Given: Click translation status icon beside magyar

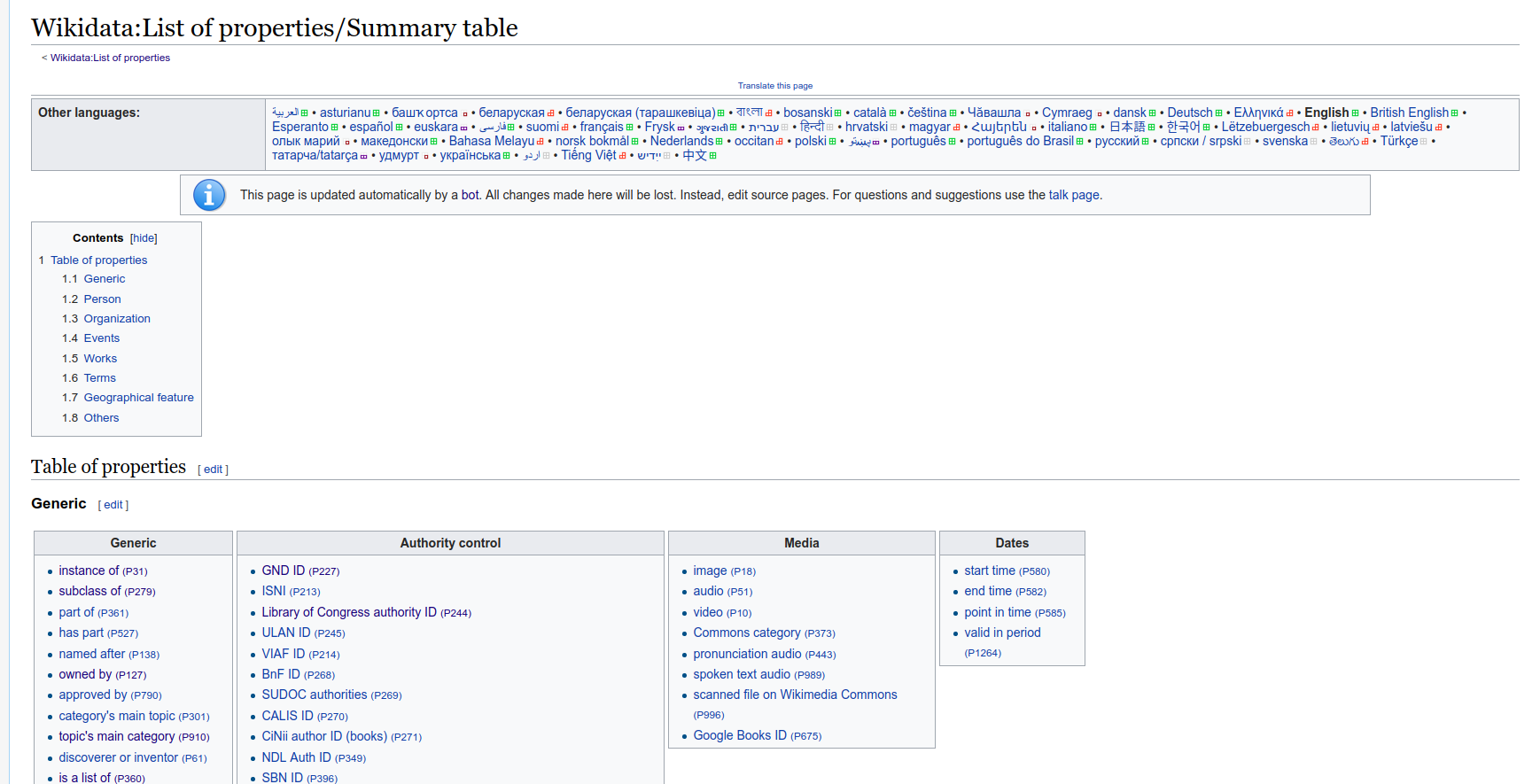Looking at the screenshot, I should click(x=956, y=128).
